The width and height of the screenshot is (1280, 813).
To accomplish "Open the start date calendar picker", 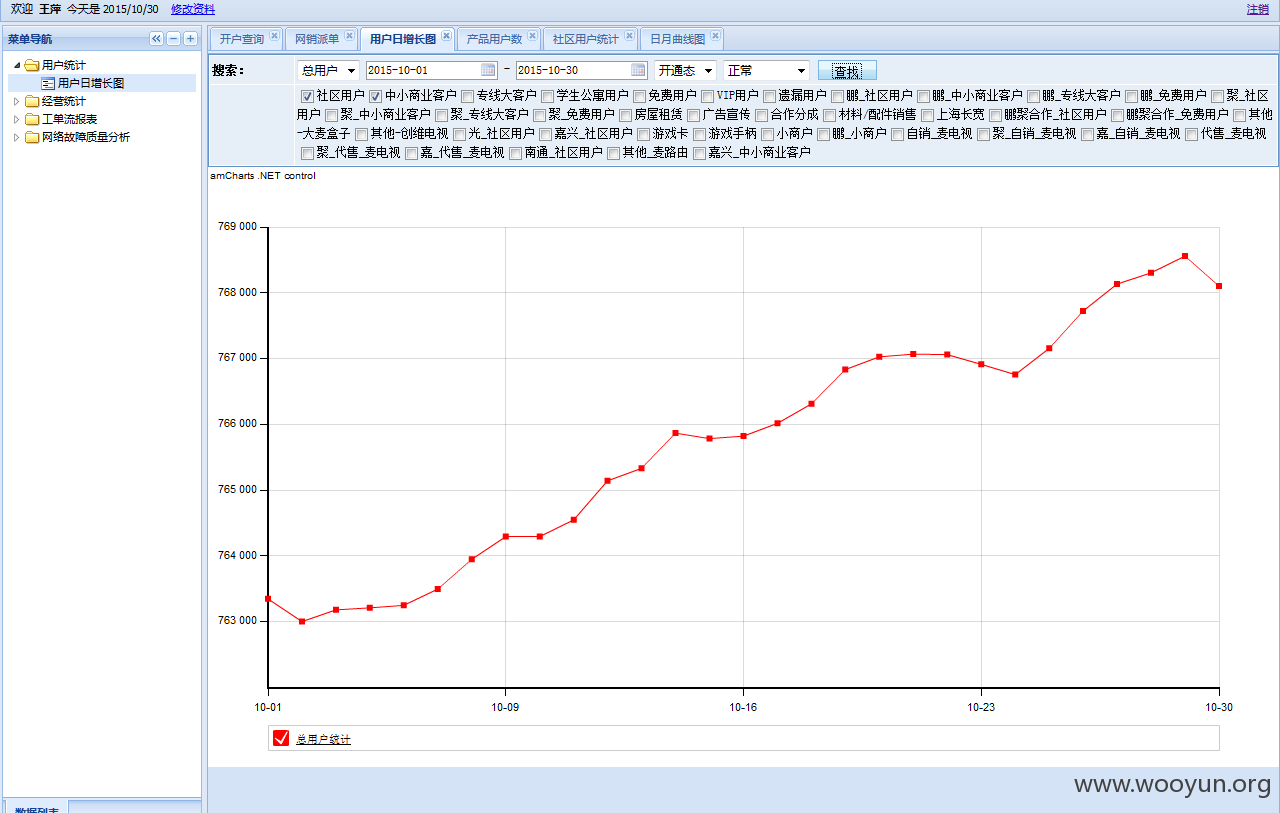I will (x=488, y=70).
